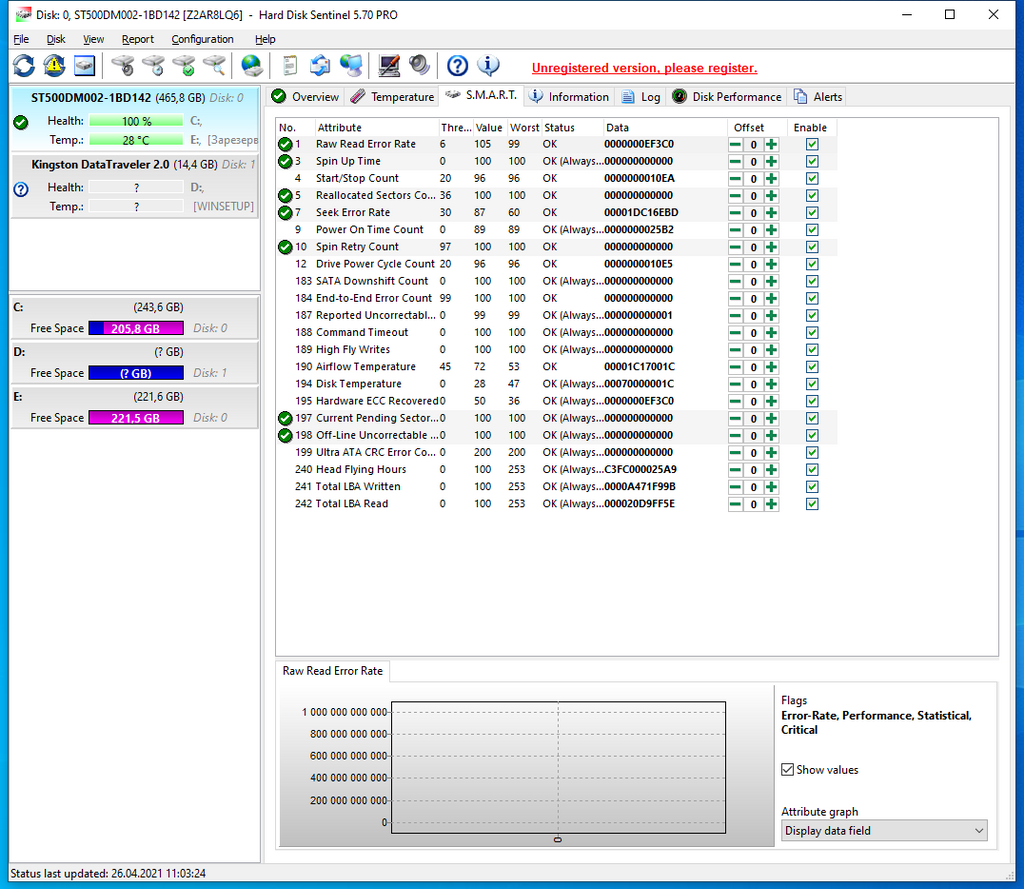Image resolution: width=1024 pixels, height=889 pixels.
Task: Click the speaker sound toolbar icon
Action: coord(419,66)
